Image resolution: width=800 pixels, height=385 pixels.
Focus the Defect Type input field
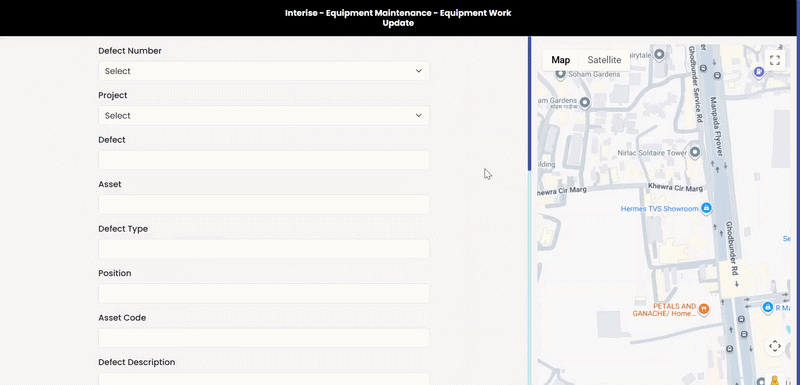click(264, 249)
